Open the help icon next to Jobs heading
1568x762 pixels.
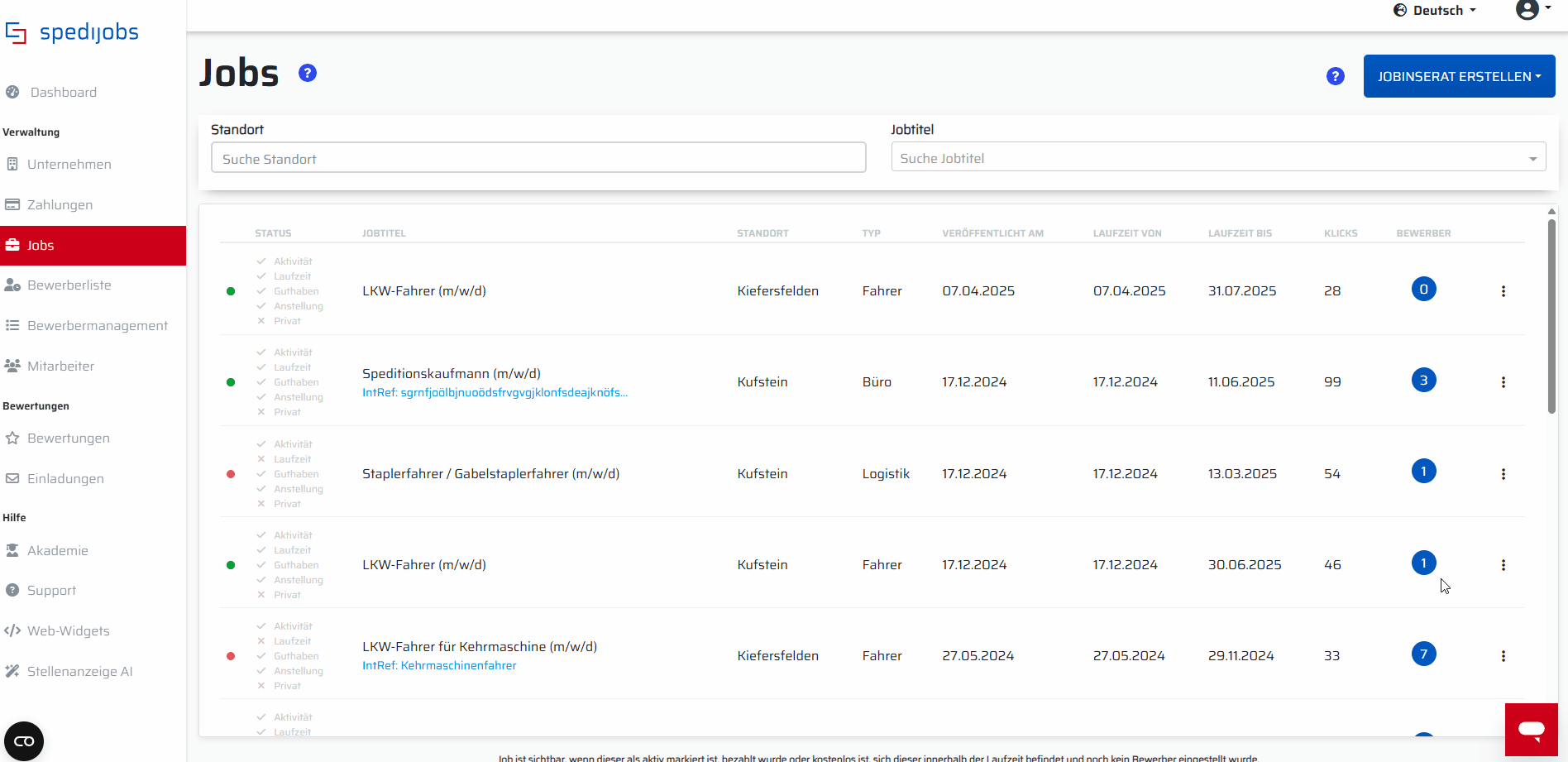(308, 73)
